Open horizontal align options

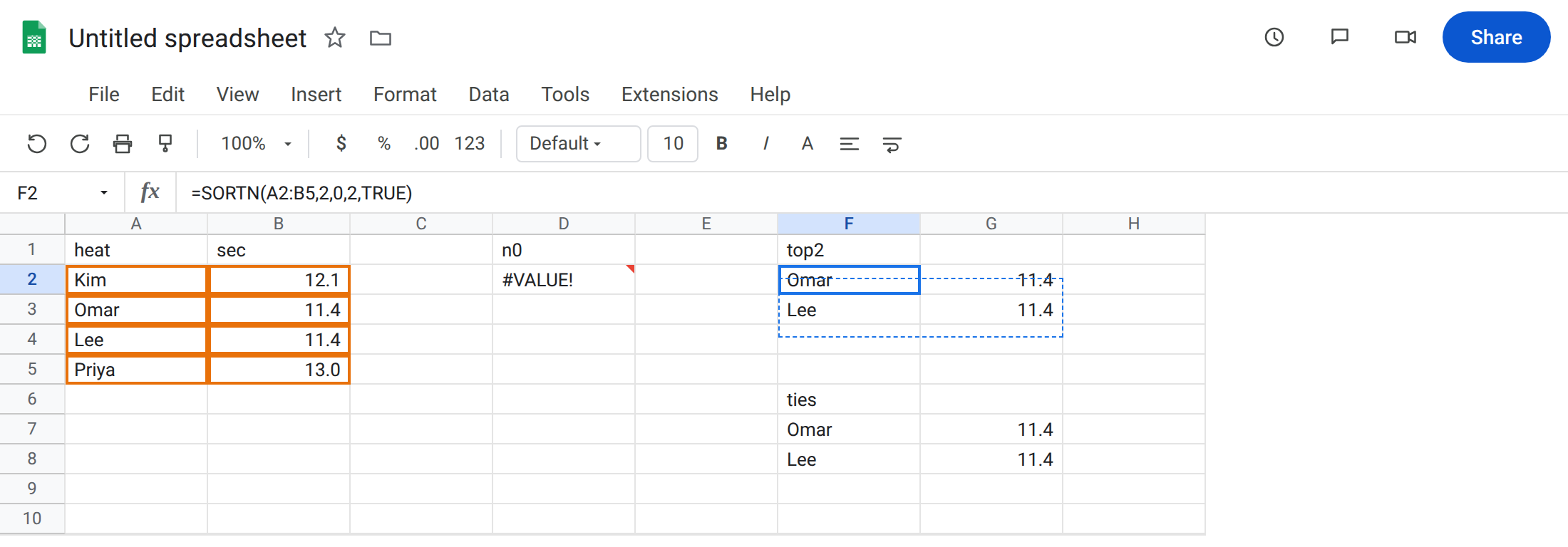pos(850,144)
